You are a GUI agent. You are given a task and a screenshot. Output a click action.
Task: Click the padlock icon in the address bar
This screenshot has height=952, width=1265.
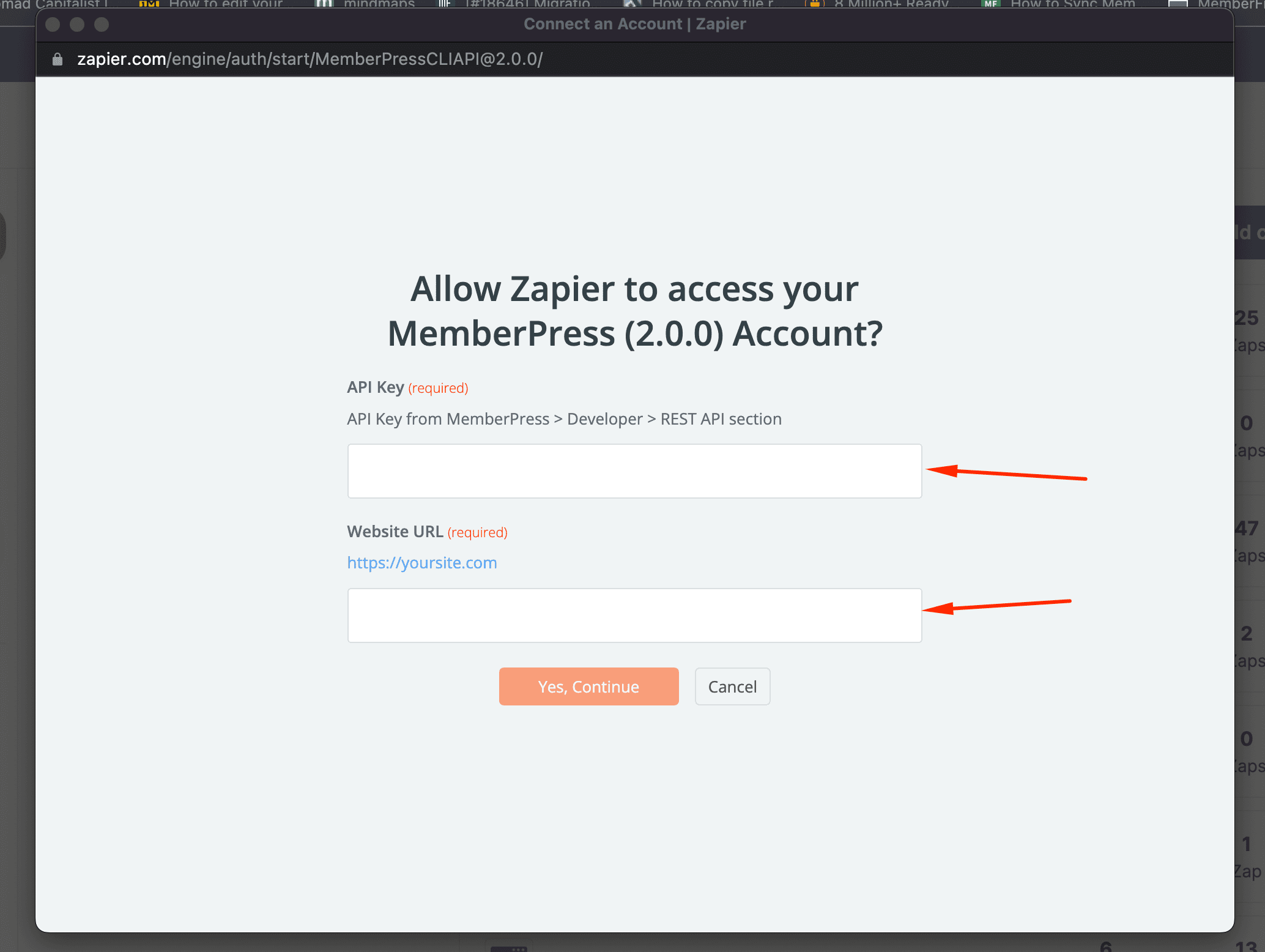57,59
